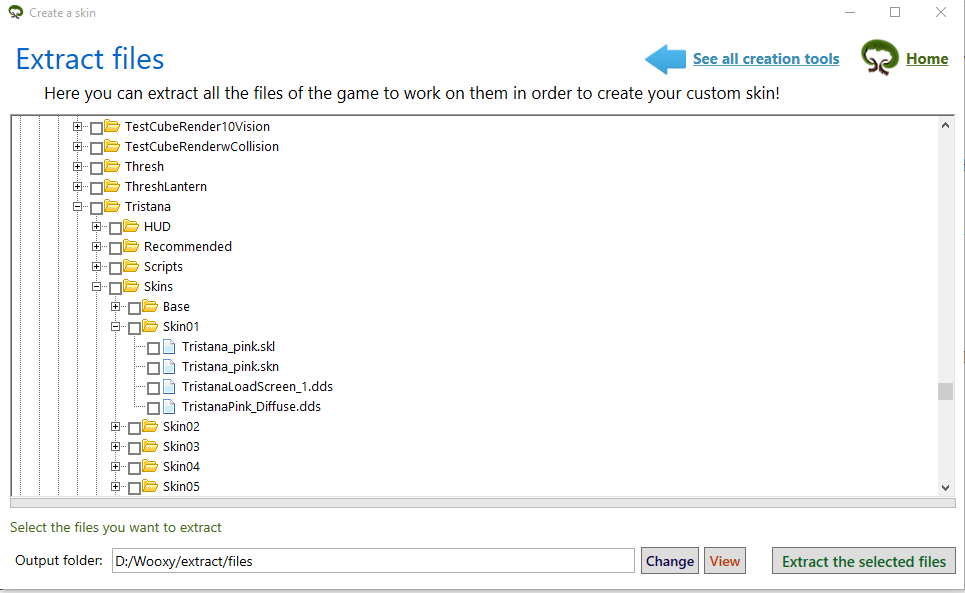Click the green tree Home icon
This screenshot has width=965, height=593.
tap(880, 59)
